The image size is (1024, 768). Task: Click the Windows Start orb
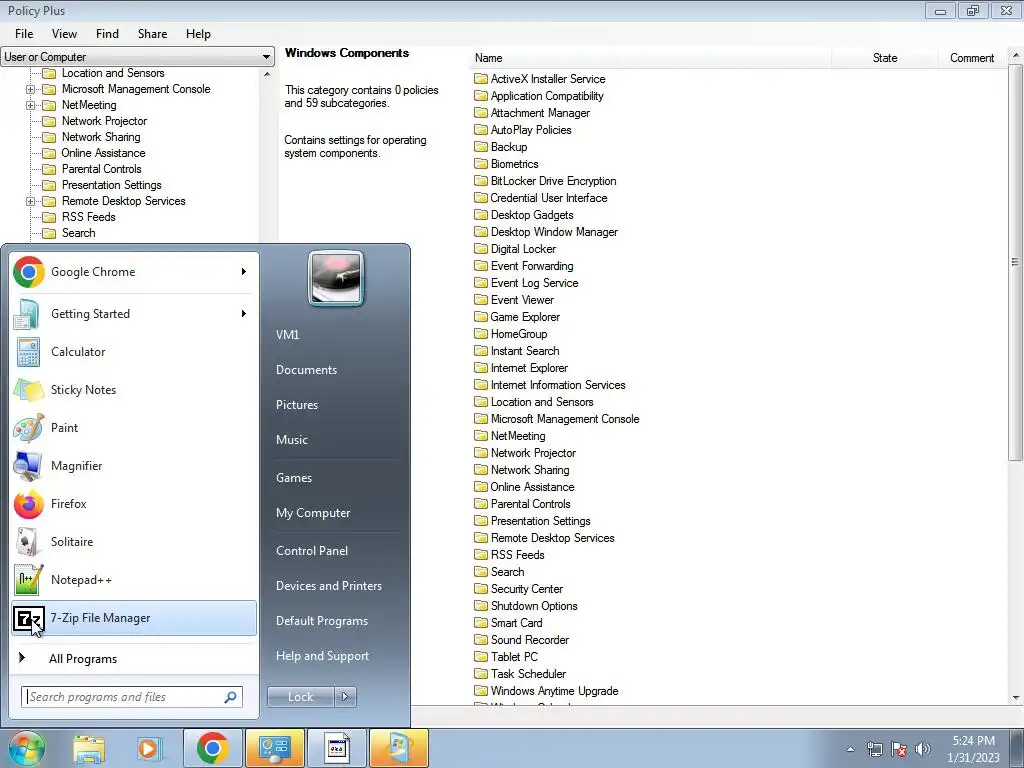point(26,748)
